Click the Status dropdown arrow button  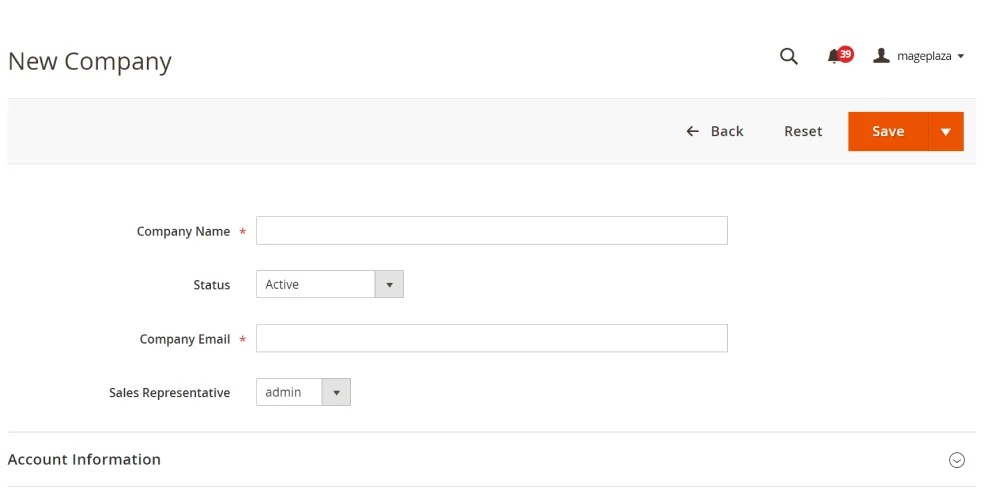(x=389, y=285)
